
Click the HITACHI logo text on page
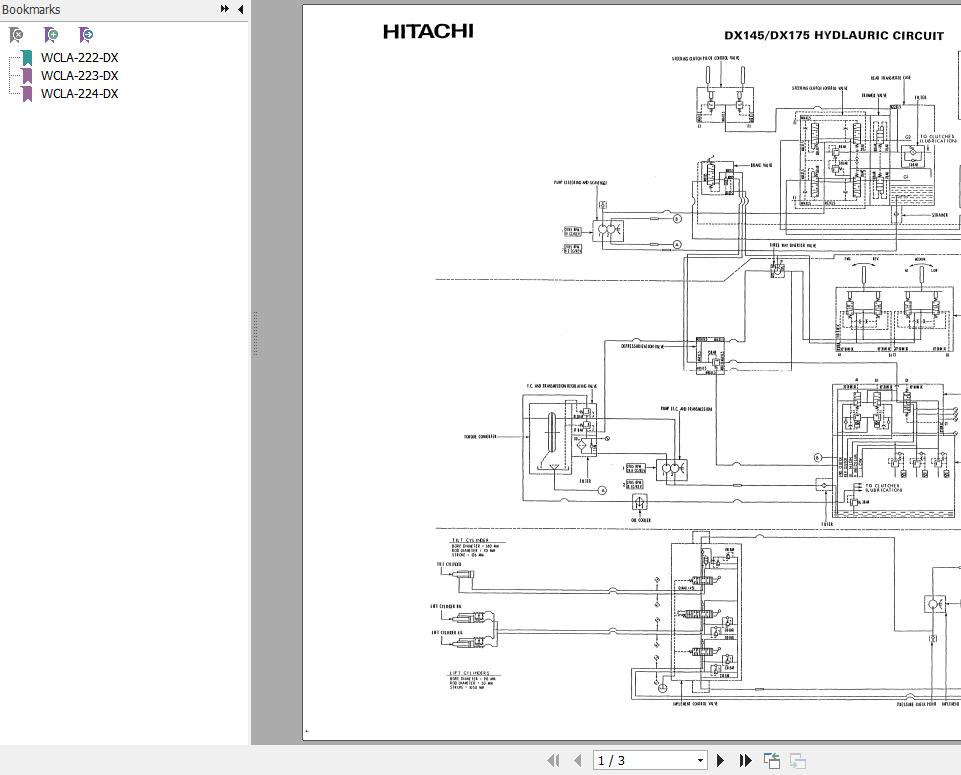[428, 31]
